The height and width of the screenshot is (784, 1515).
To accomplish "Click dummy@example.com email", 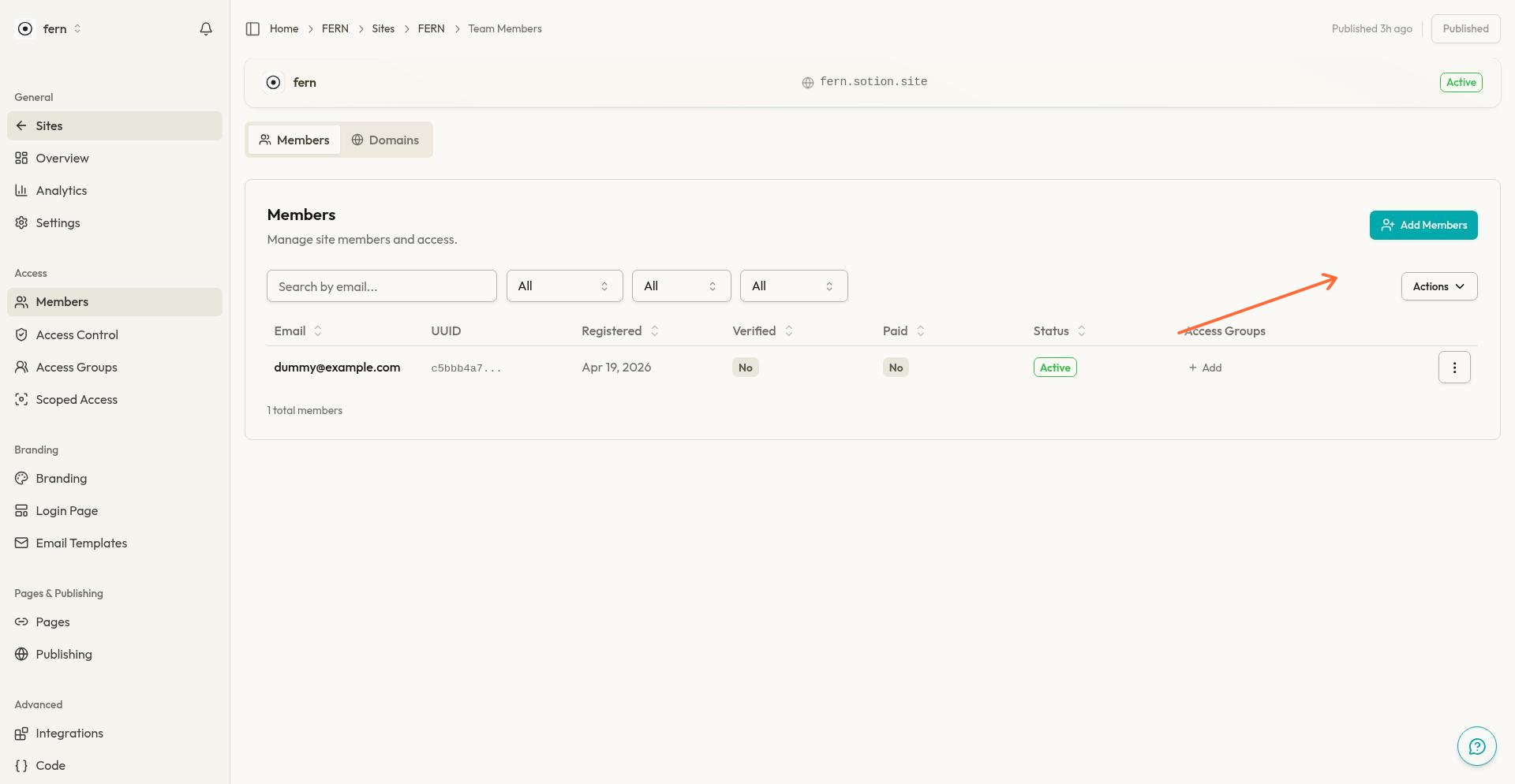I will tap(337, 368).
